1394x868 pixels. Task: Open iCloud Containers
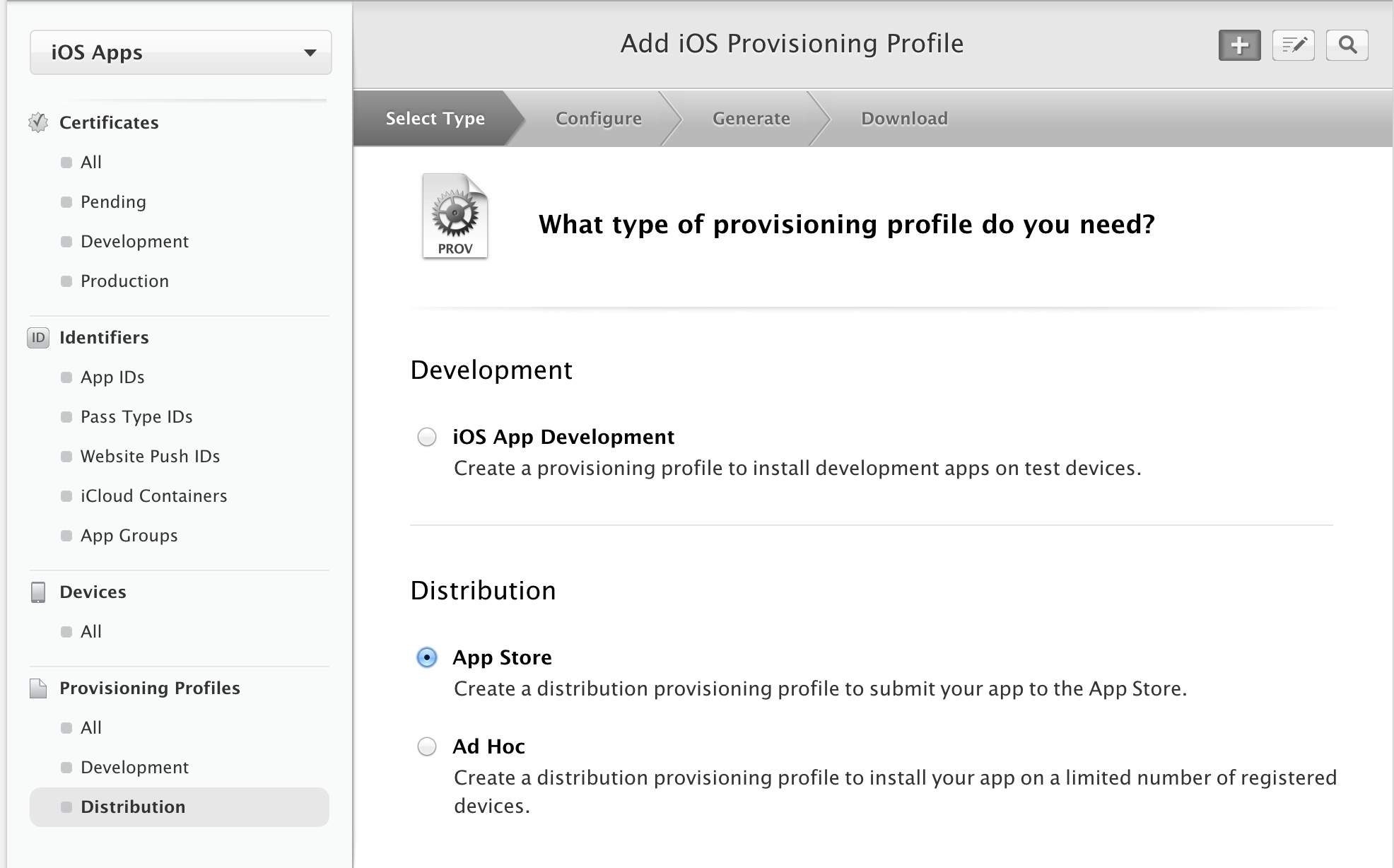[153, 496]
